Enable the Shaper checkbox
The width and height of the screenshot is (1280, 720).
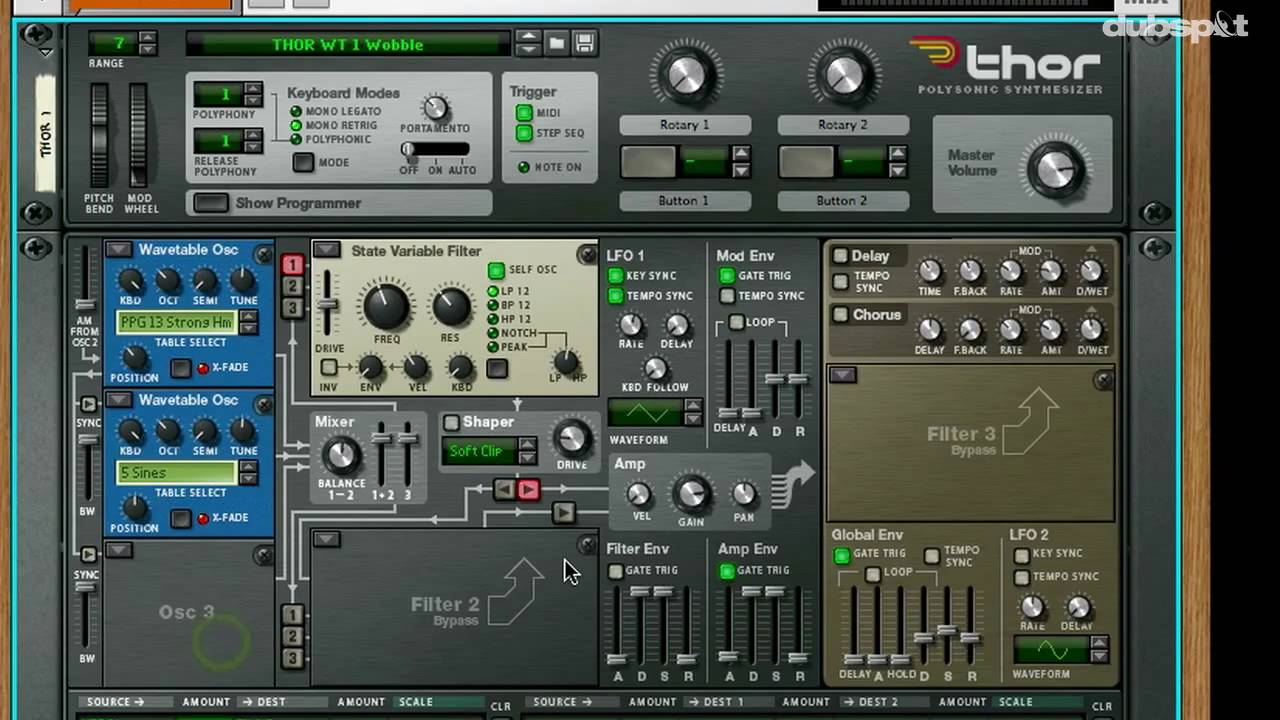coord(451,423)
